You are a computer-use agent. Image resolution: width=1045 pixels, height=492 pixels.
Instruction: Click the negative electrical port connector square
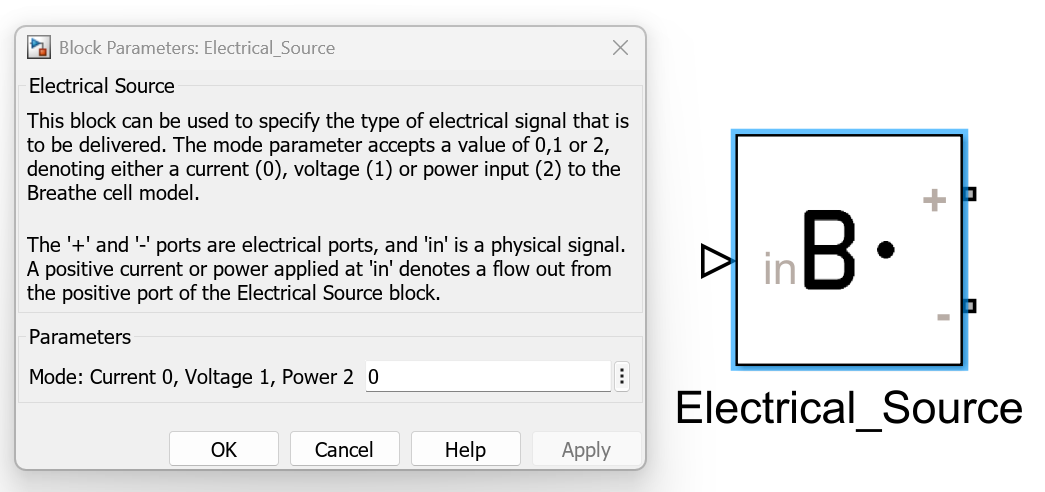point(969,305)
